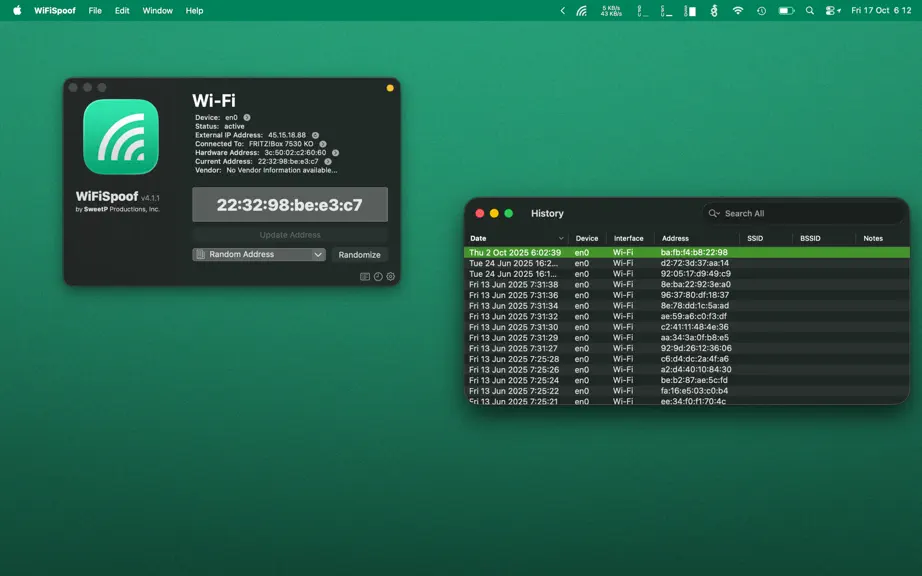Click the orange status dot in WiFiSpoof window

point(390,88)
